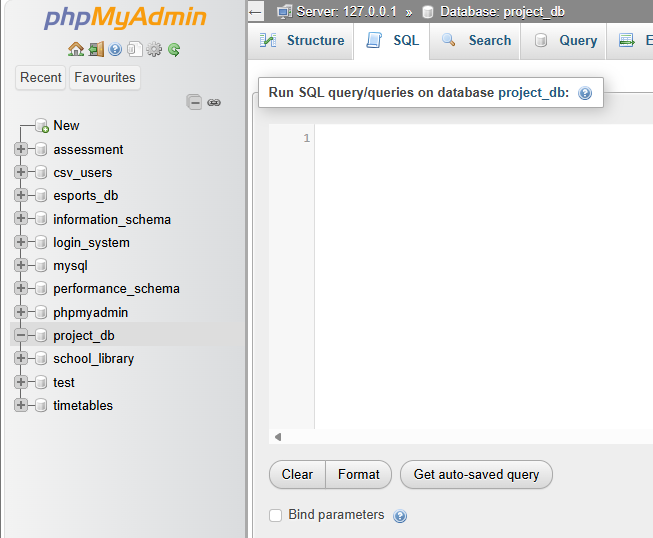Collapse all tree items minus icon
The height and width of the screenshot is (538, 653).
pyautogui.click(x=194, y=102)
